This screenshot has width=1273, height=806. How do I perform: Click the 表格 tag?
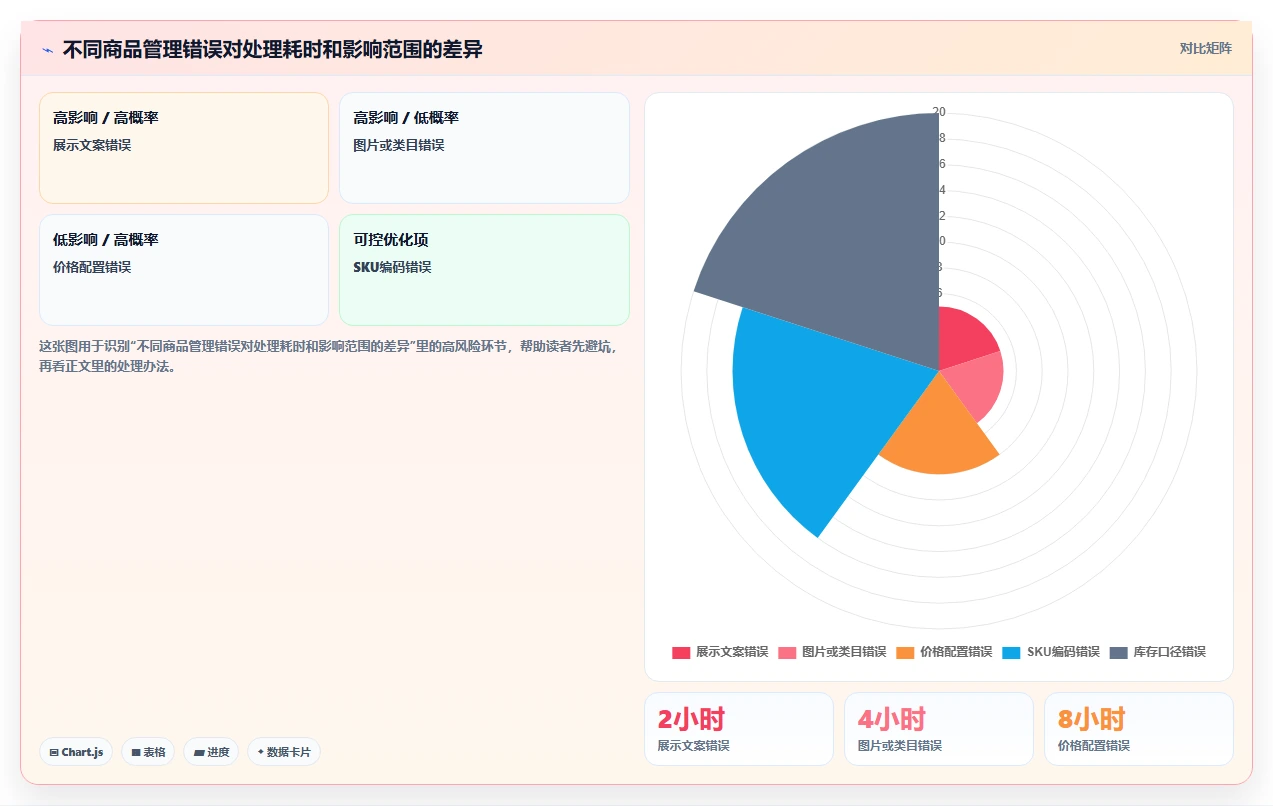click(148, 752)
